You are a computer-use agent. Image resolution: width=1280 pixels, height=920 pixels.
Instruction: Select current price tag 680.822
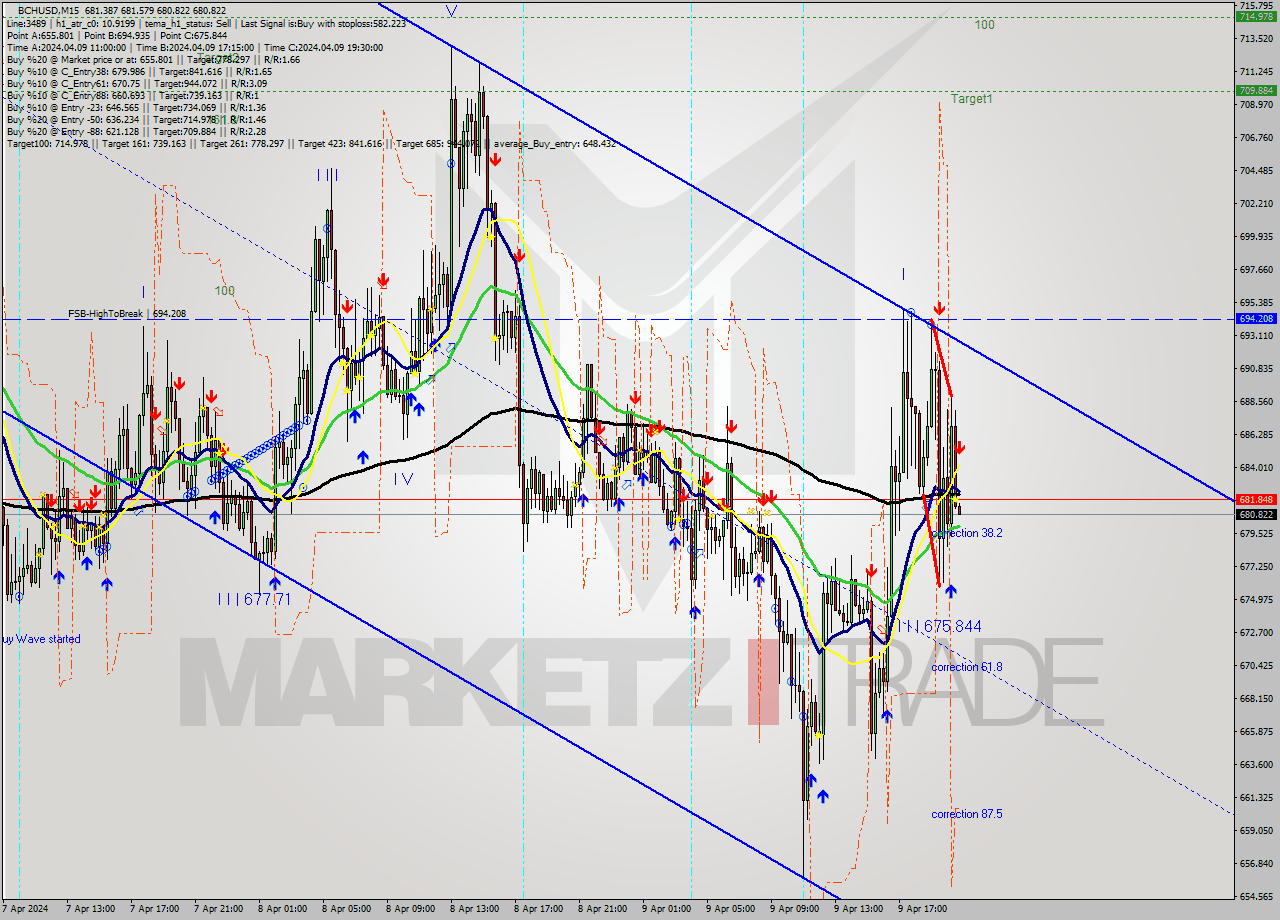1256,514
